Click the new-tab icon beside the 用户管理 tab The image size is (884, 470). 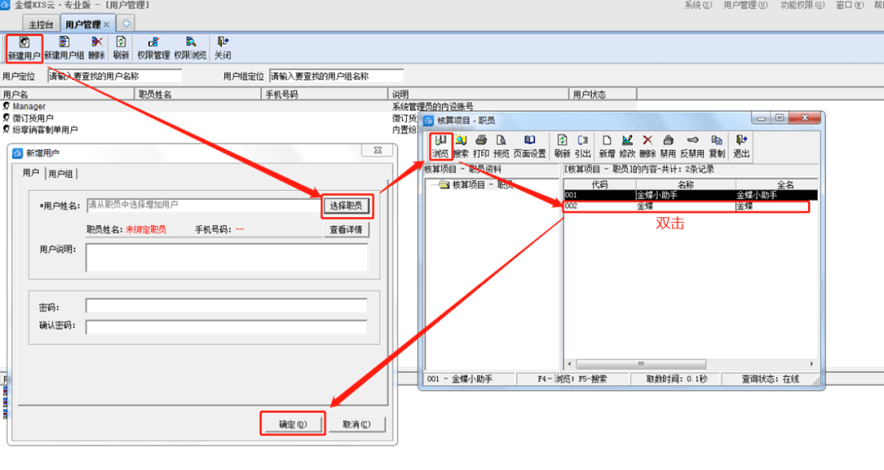click(126, 24)
